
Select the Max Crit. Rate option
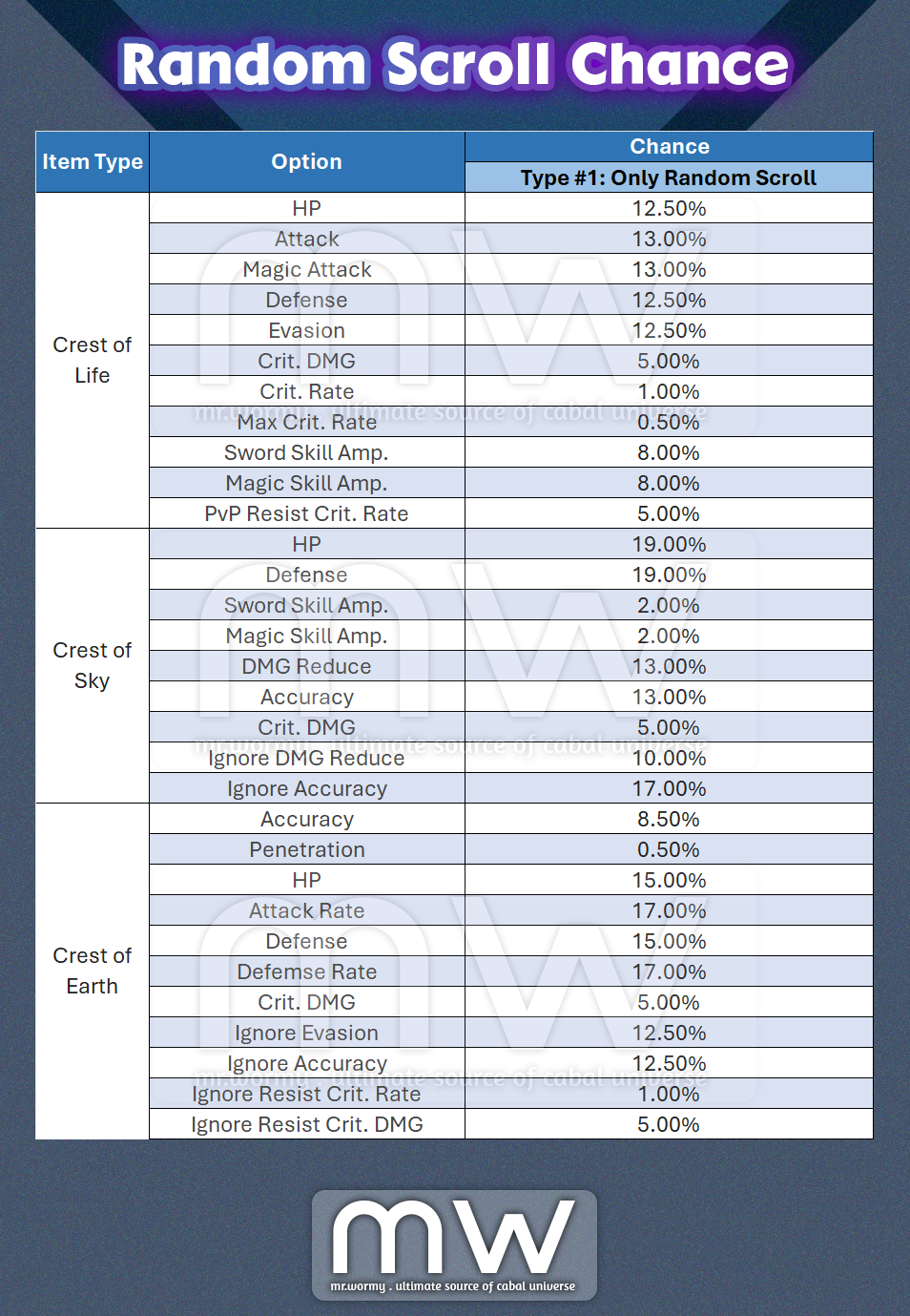306,422
